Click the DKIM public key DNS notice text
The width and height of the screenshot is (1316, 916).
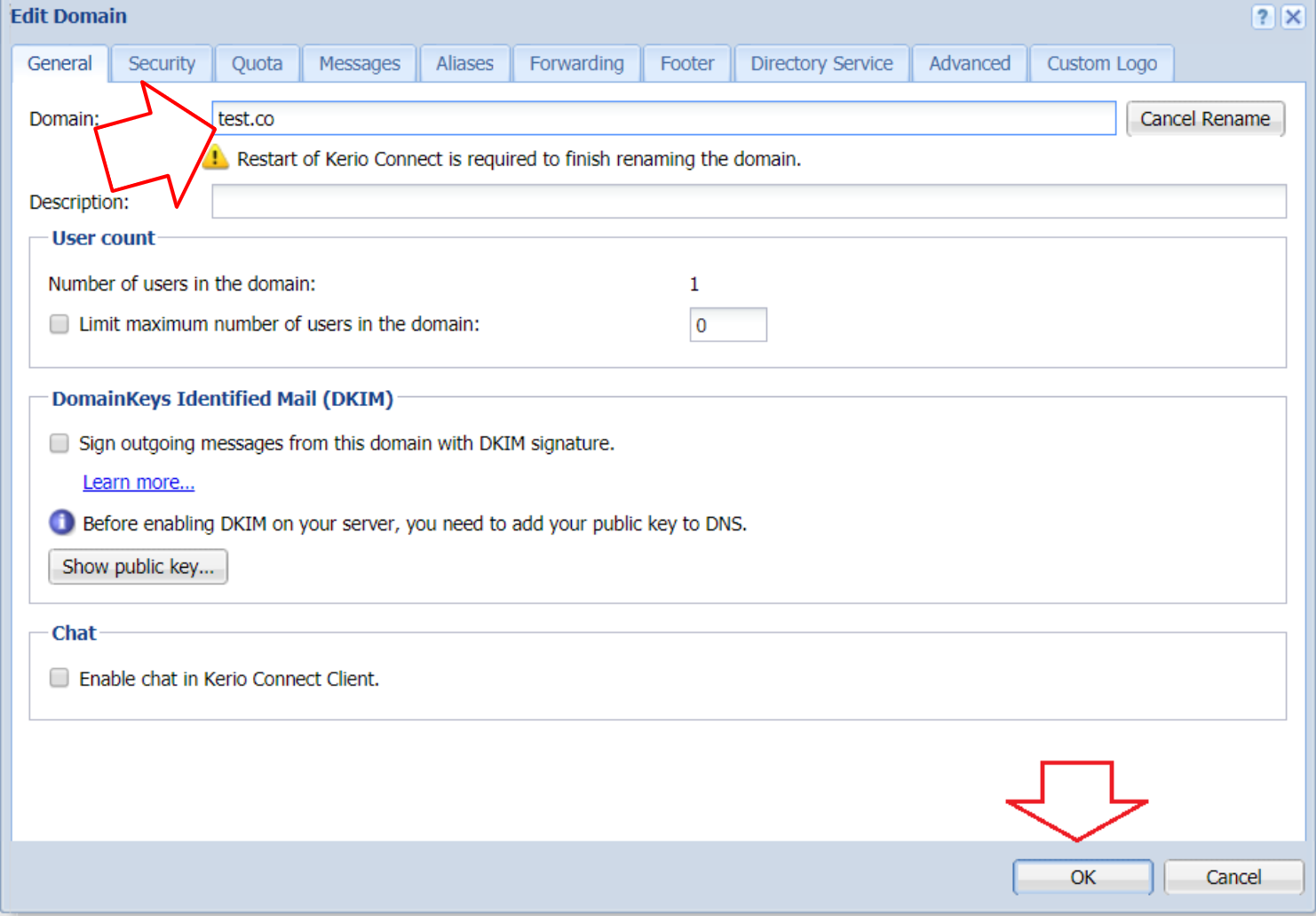click(x=415, y=523)
